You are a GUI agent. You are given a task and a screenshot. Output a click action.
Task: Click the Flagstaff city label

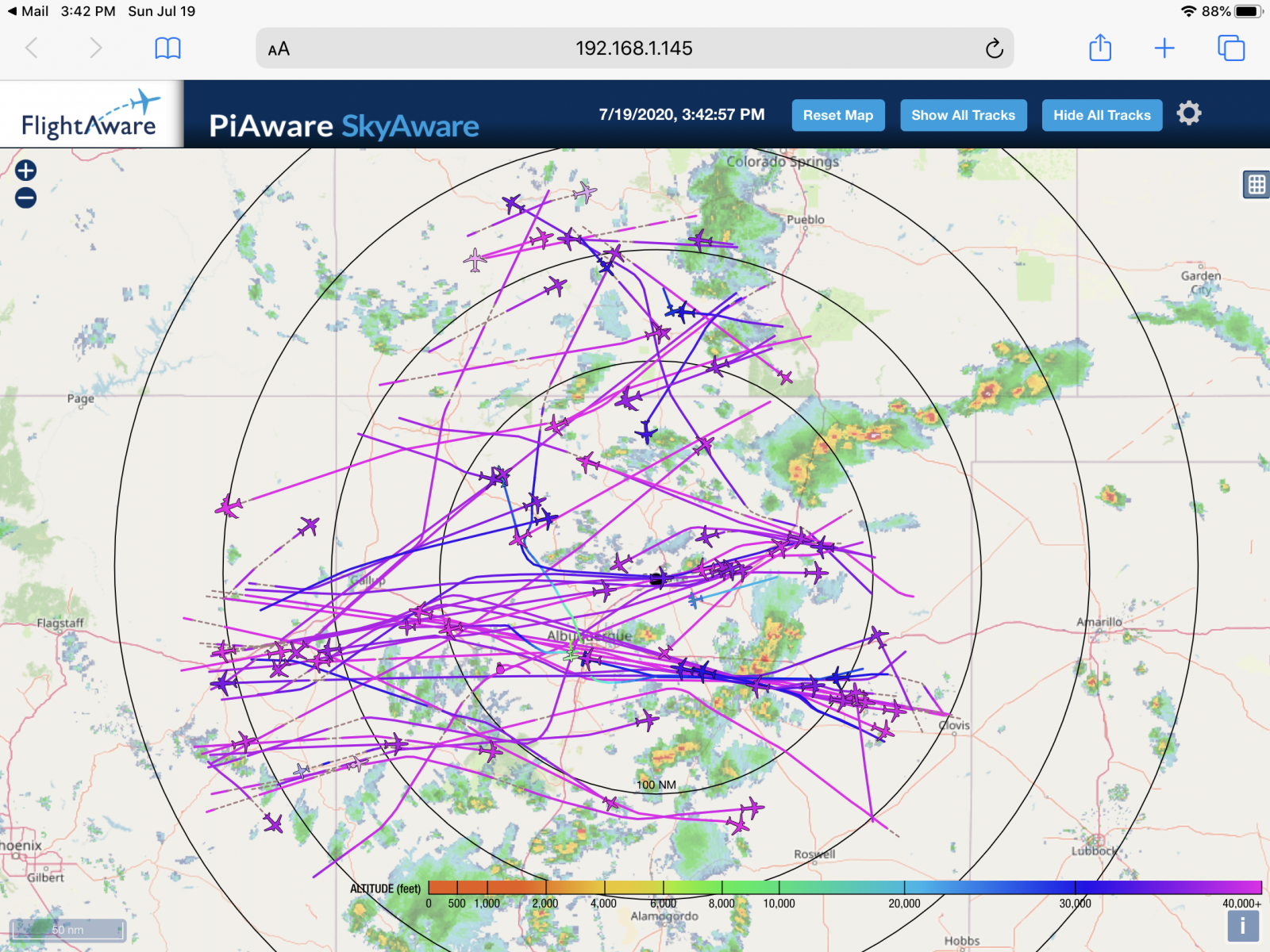60,623
